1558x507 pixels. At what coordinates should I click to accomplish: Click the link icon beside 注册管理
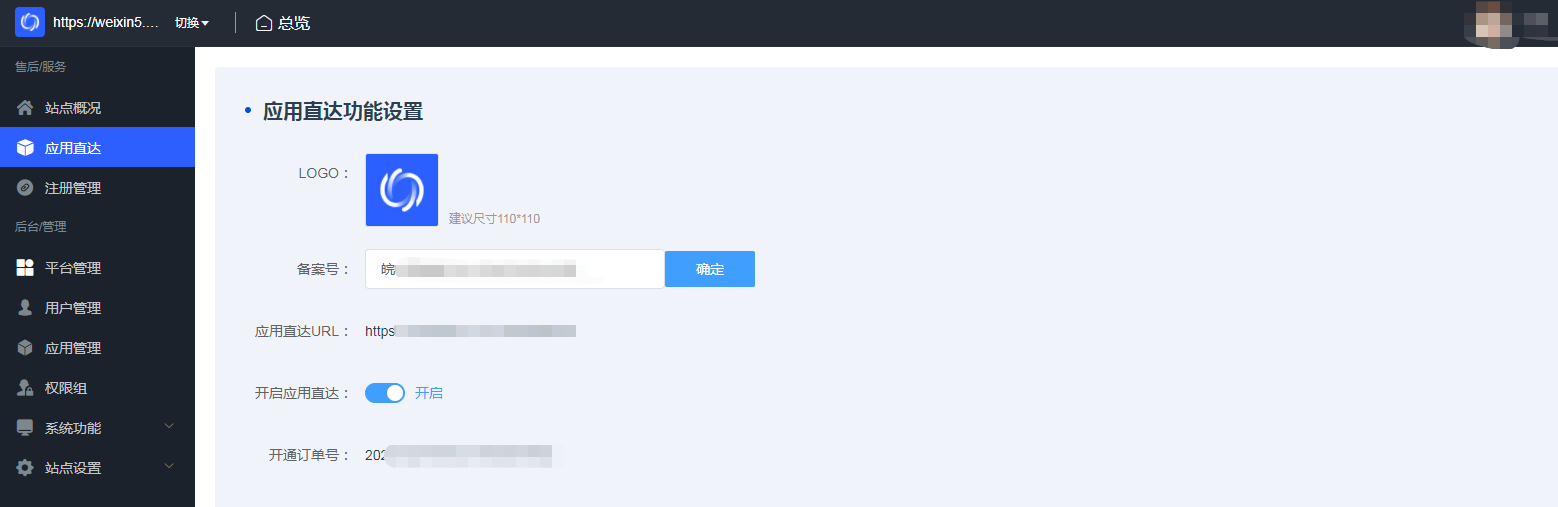(x=25, y=187)
